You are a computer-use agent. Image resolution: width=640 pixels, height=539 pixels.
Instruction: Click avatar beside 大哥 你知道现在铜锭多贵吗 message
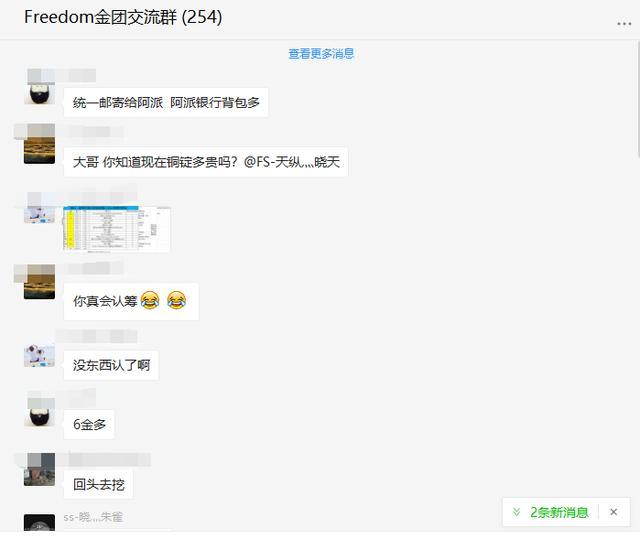pos(39,149)
